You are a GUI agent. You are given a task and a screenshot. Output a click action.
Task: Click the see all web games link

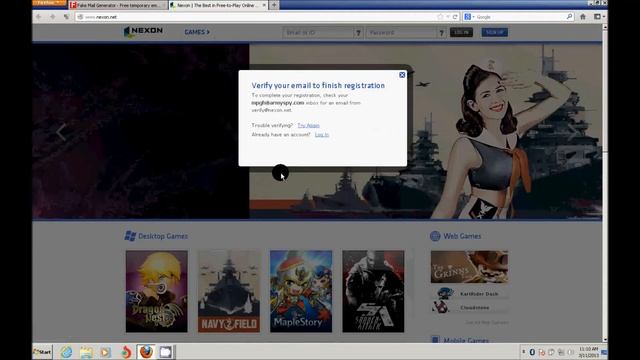point(487,322)
